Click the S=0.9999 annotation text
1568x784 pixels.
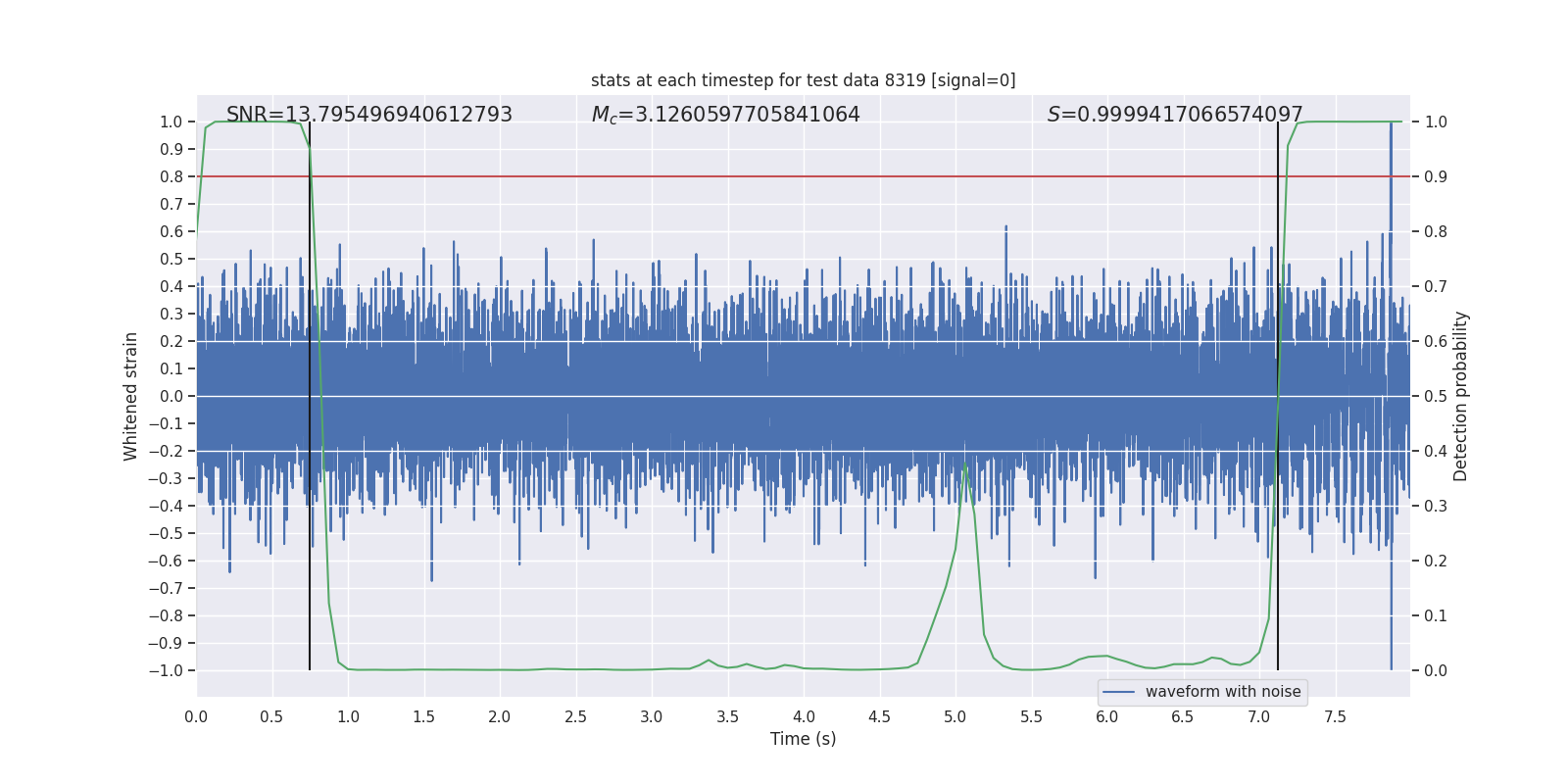coord(1174,115)
